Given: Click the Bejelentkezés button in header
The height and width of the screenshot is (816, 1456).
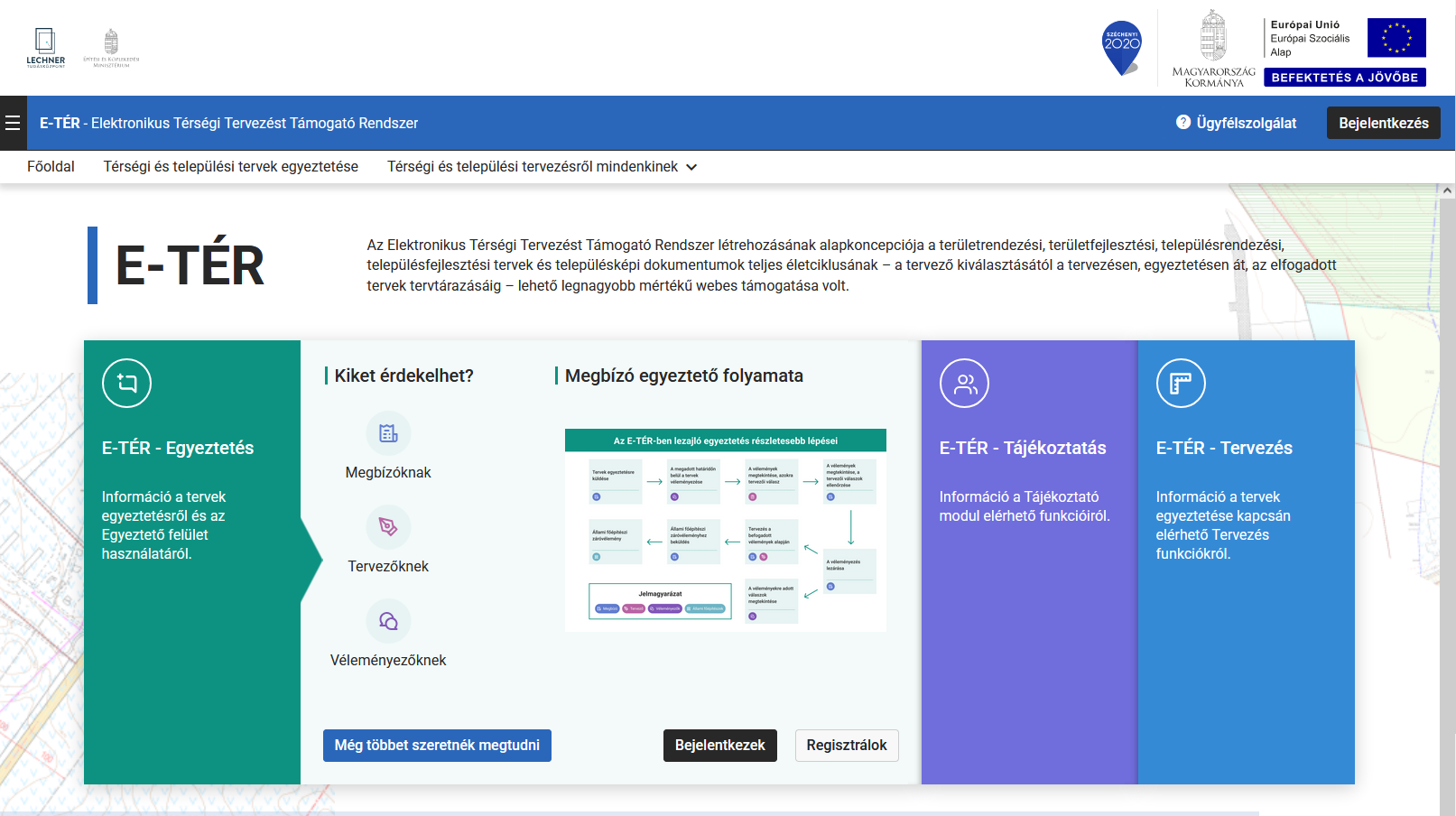Looking at the screenshot, I should pos(1383,123).
